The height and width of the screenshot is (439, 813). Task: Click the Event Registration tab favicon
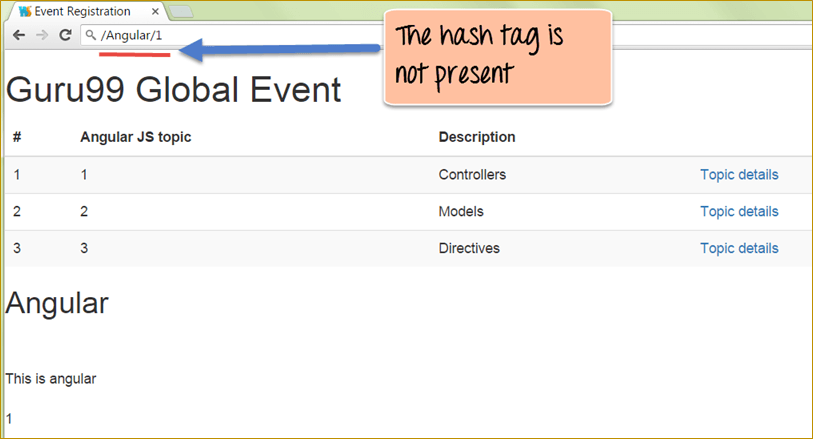[24, 12]
